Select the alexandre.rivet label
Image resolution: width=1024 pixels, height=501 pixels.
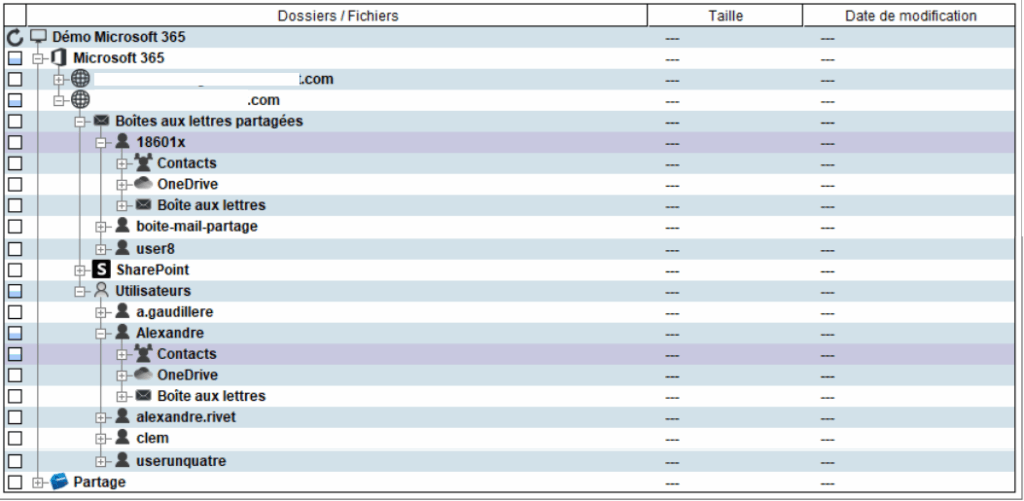186,417
